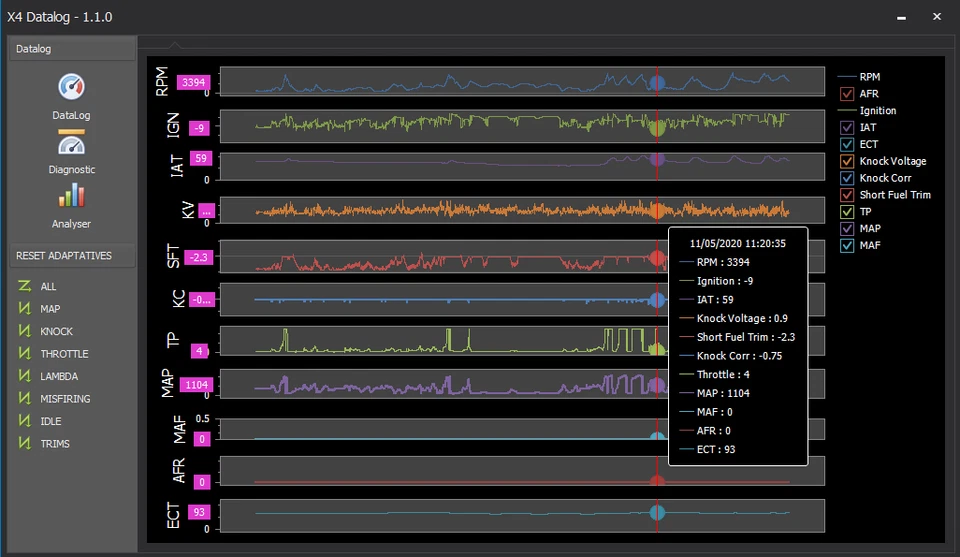
Task: Click the MISFIRING reset icon
Action: [x=25, y=399]
